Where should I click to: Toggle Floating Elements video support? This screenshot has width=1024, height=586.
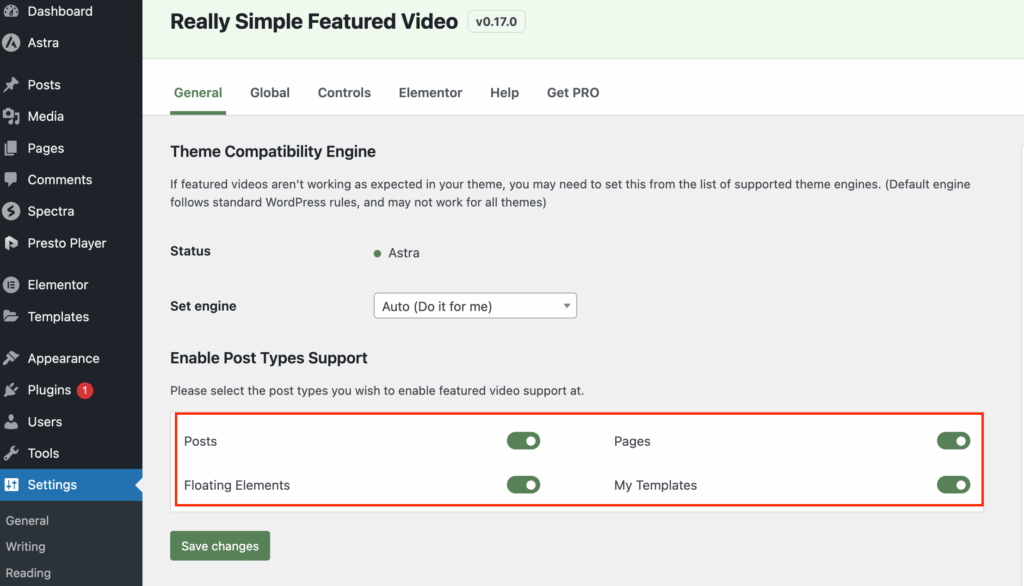tap(523, 485)
